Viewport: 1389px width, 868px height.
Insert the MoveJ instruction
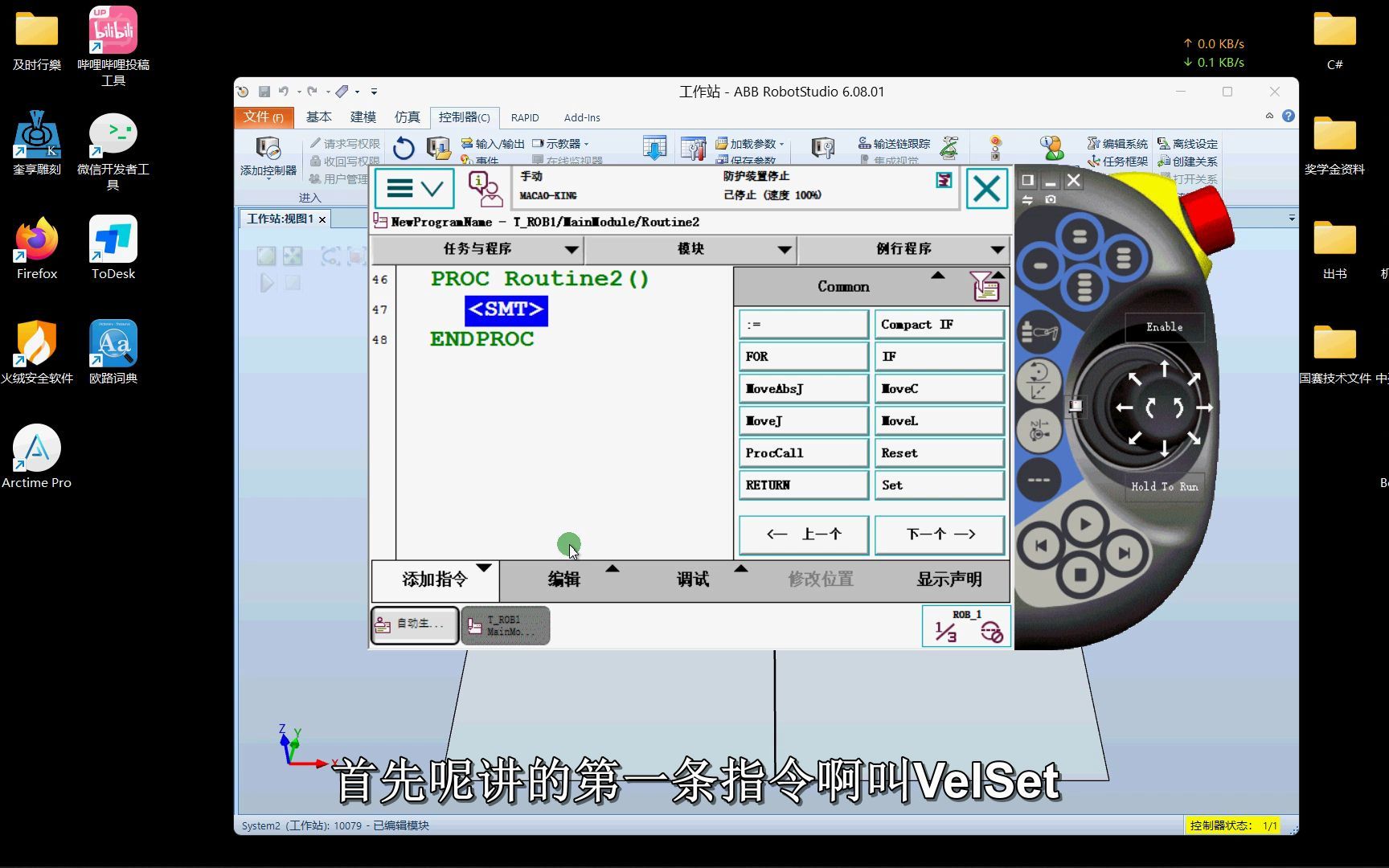click(x=804, y=421)
